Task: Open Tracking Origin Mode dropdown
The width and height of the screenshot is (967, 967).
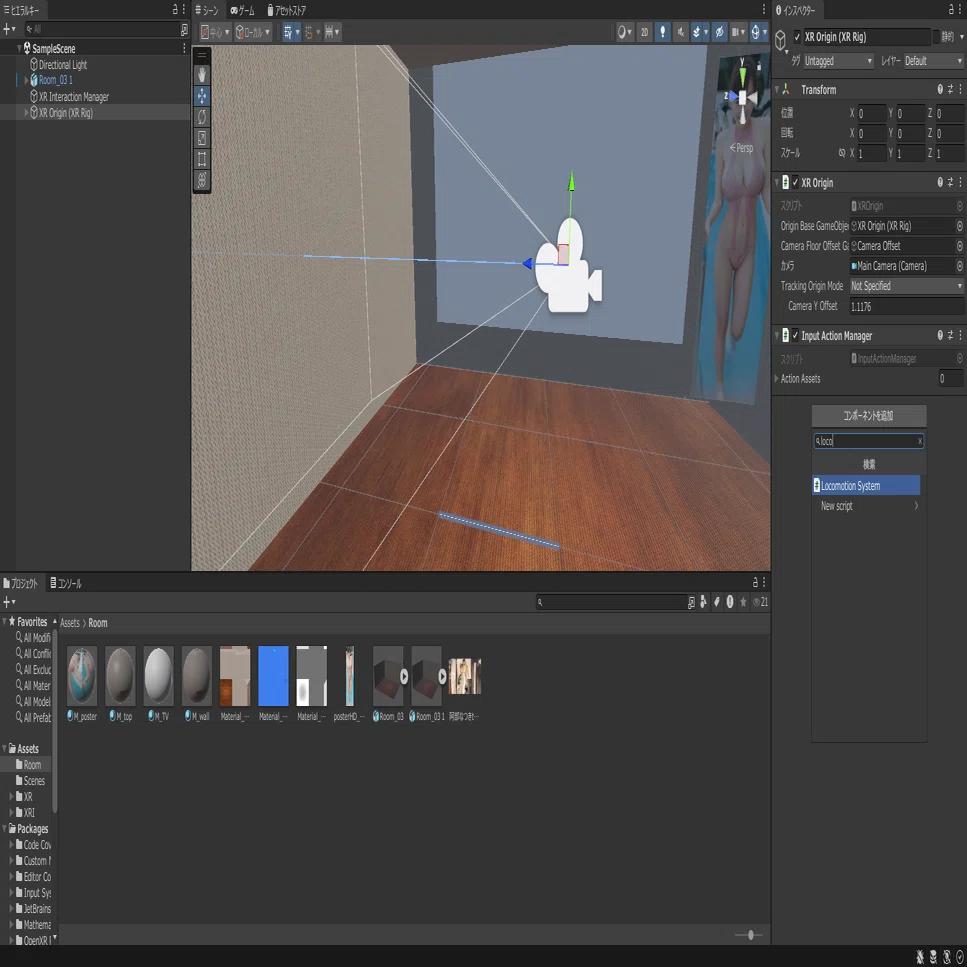Action: (x=906, y=286)
